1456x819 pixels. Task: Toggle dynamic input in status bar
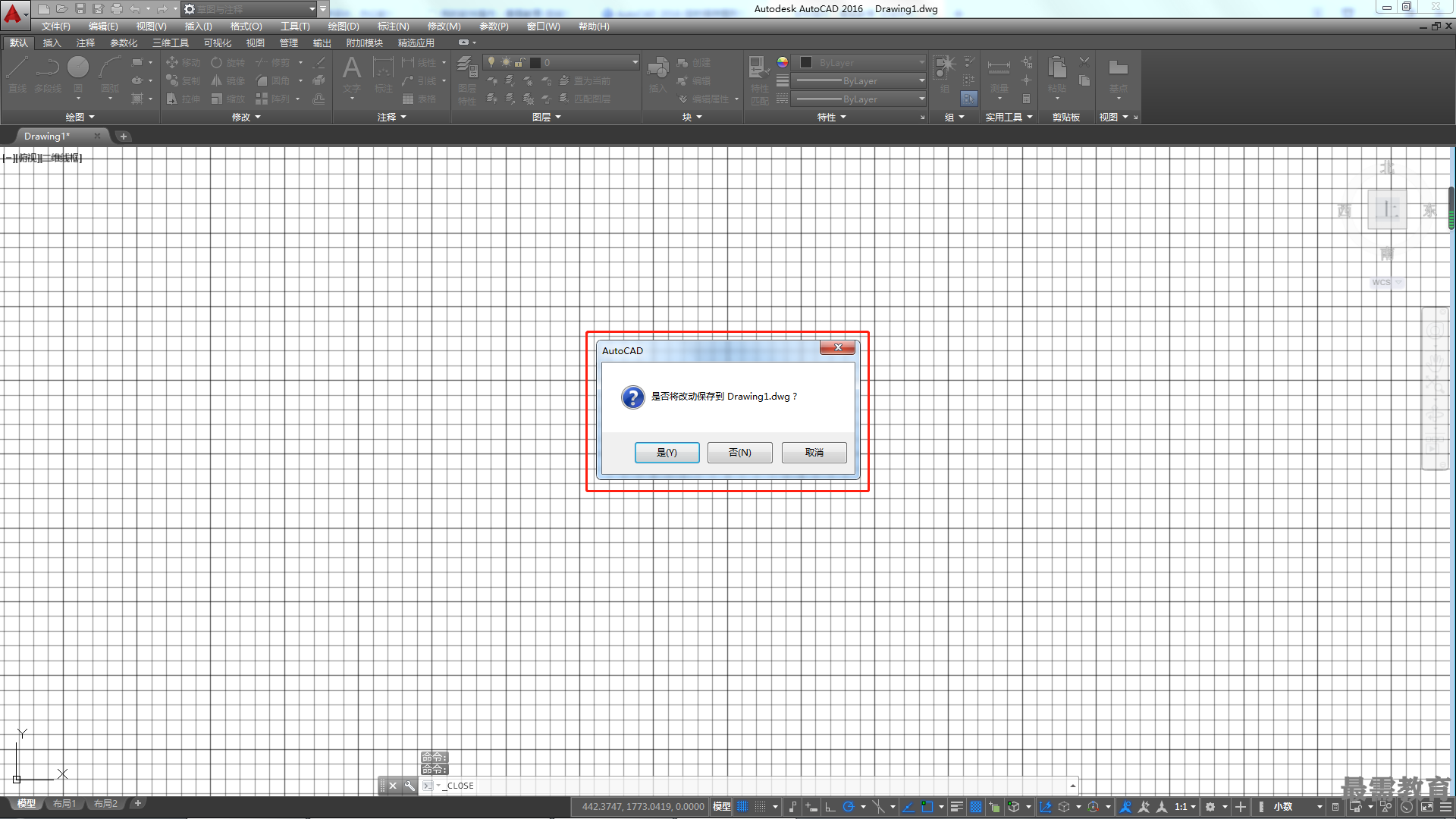(811, 807)
